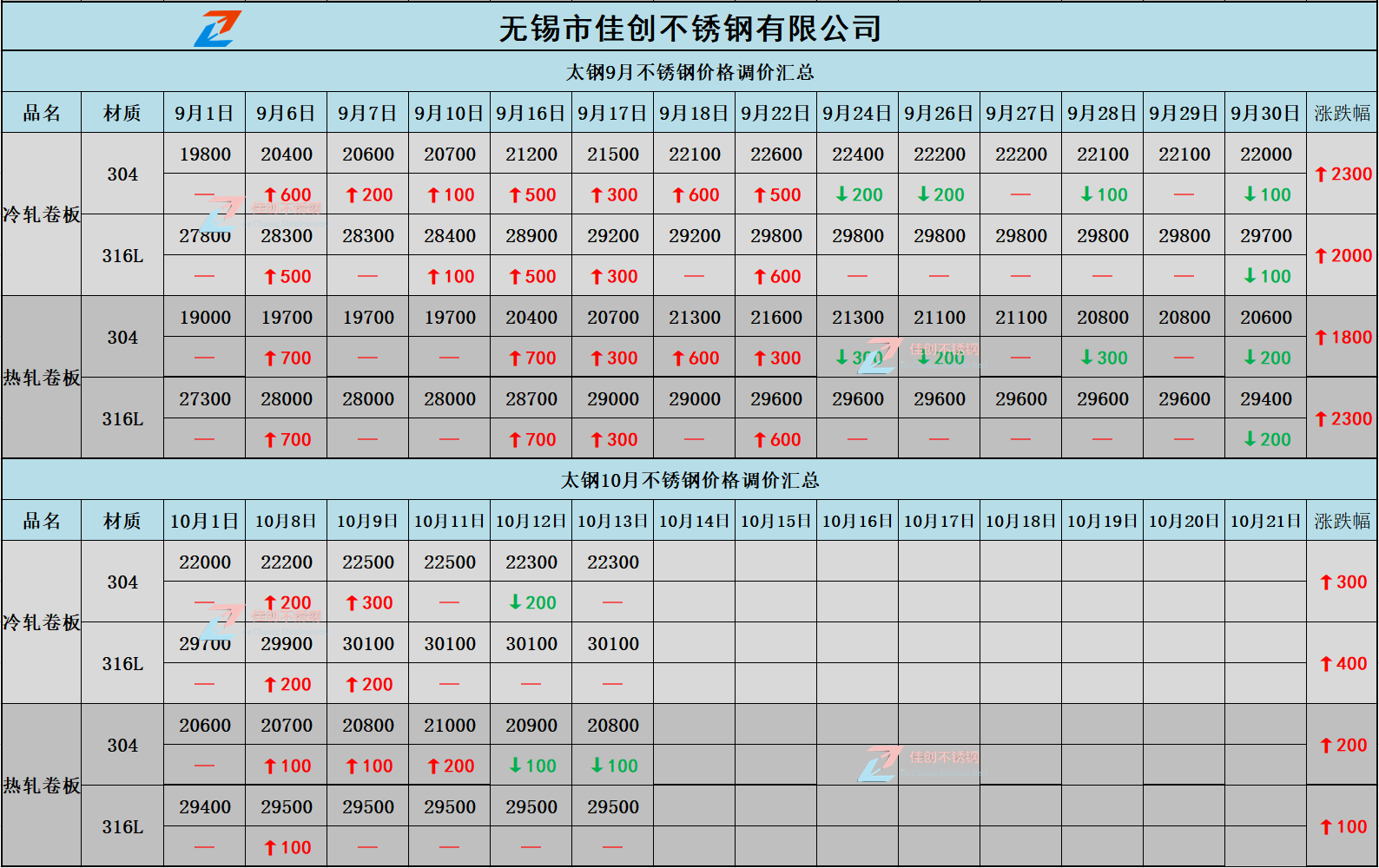The height and width of the screenshot is (868, 1379).
Task: Select the price cell 21600
Action: [776, 317]
